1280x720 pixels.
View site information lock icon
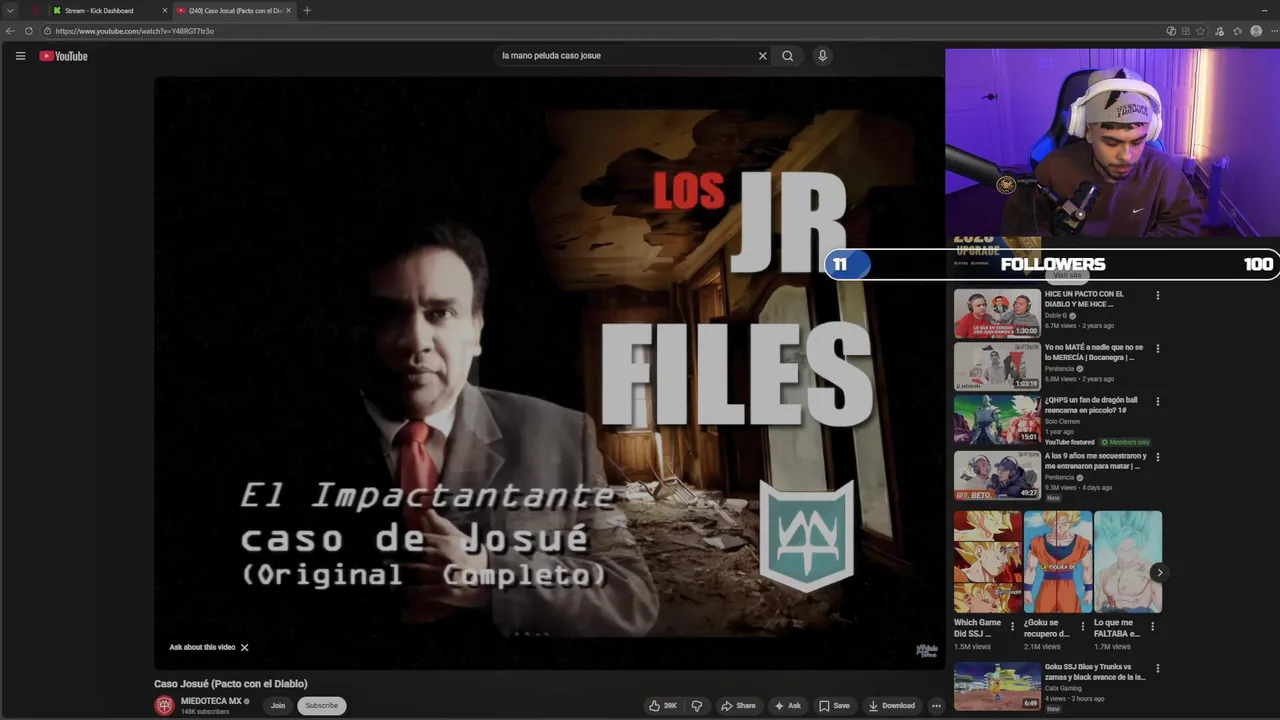47,31
